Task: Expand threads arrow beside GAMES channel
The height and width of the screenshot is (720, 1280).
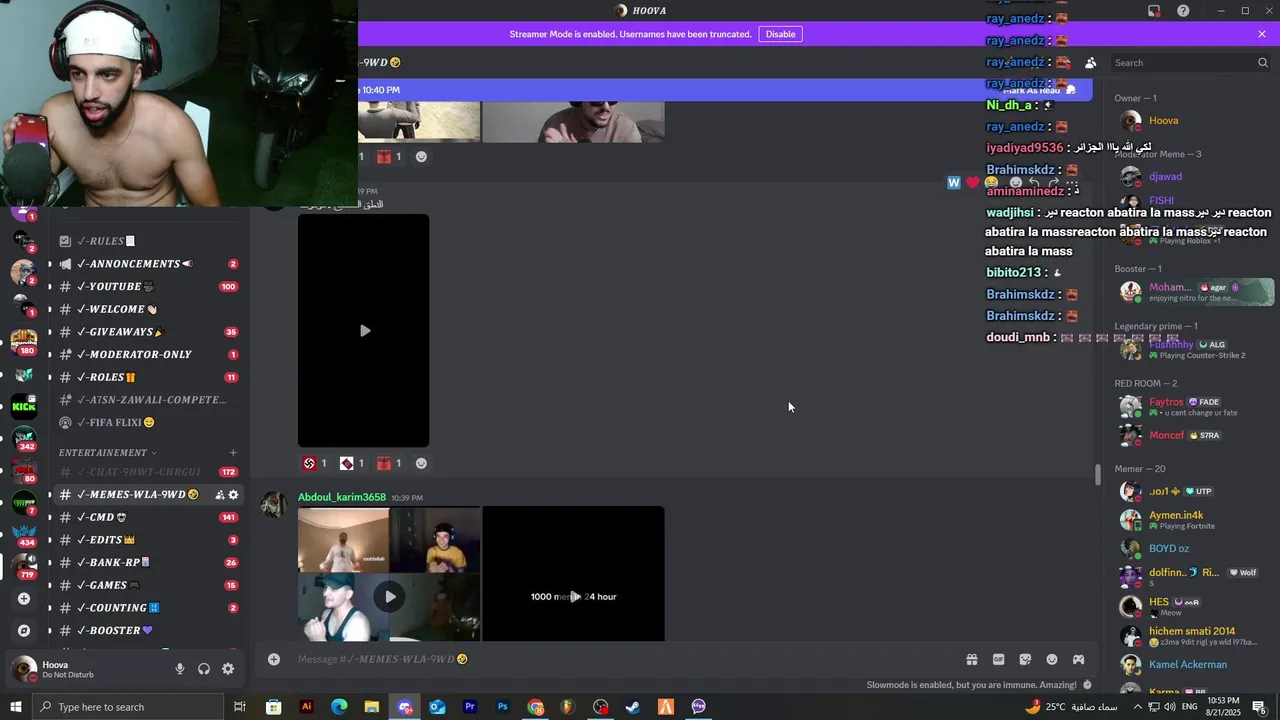Action: click(50, 585)
